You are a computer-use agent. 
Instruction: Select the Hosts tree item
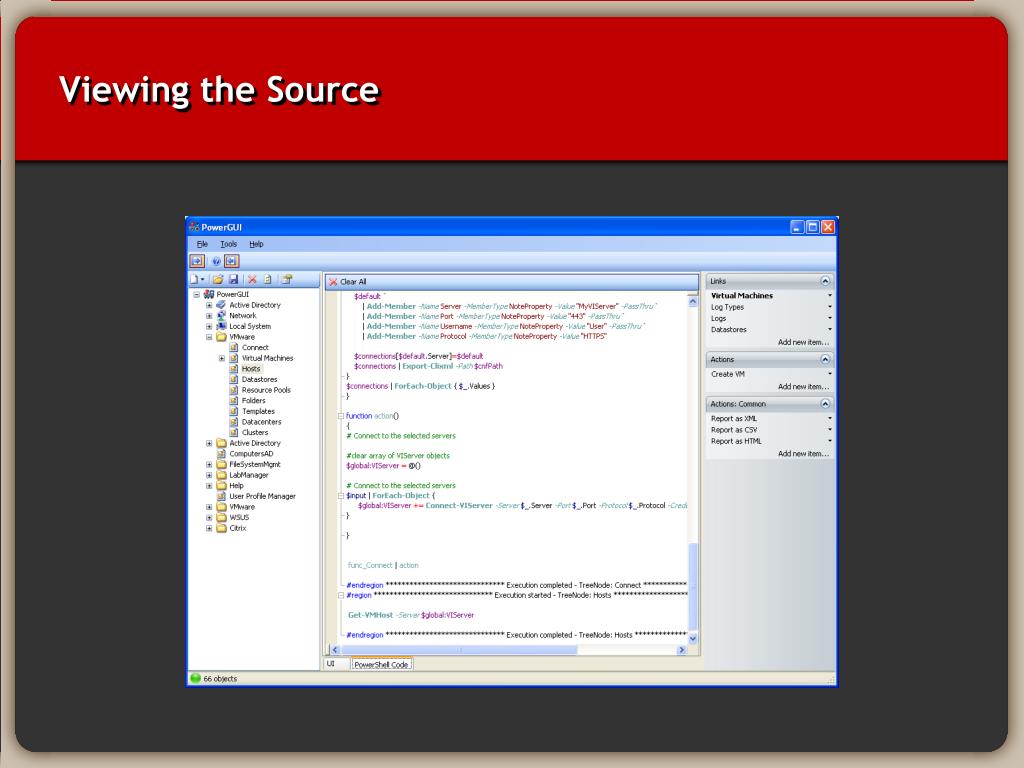click(x=251, y=368)
